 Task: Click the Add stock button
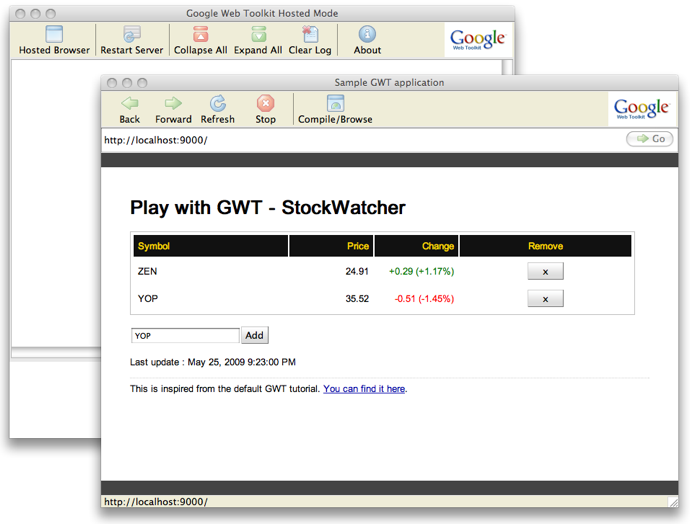[x=255, y=336]
